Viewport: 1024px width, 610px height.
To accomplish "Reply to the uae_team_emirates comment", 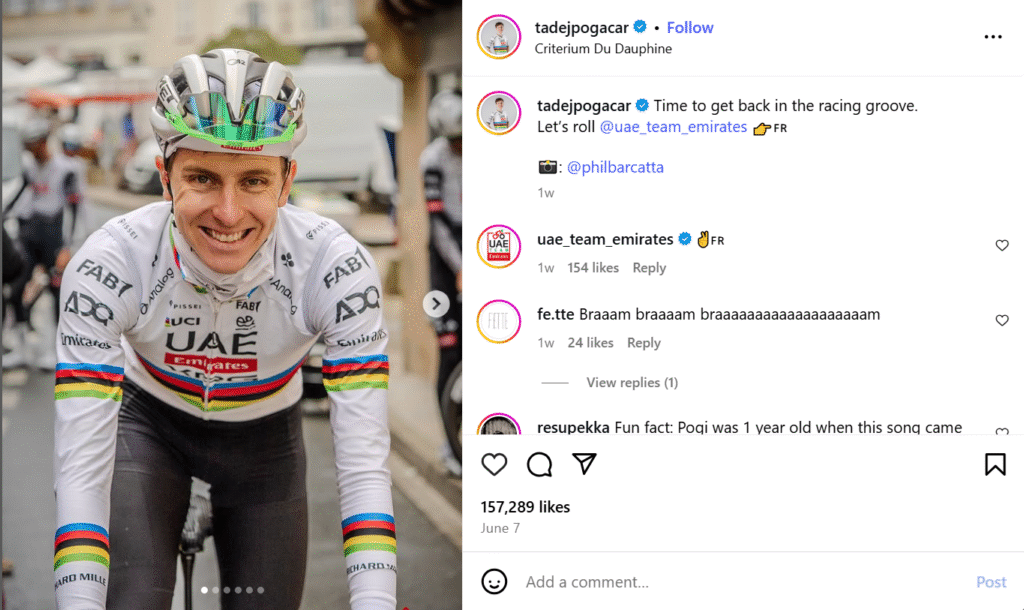I will click(x=649, y=267).
